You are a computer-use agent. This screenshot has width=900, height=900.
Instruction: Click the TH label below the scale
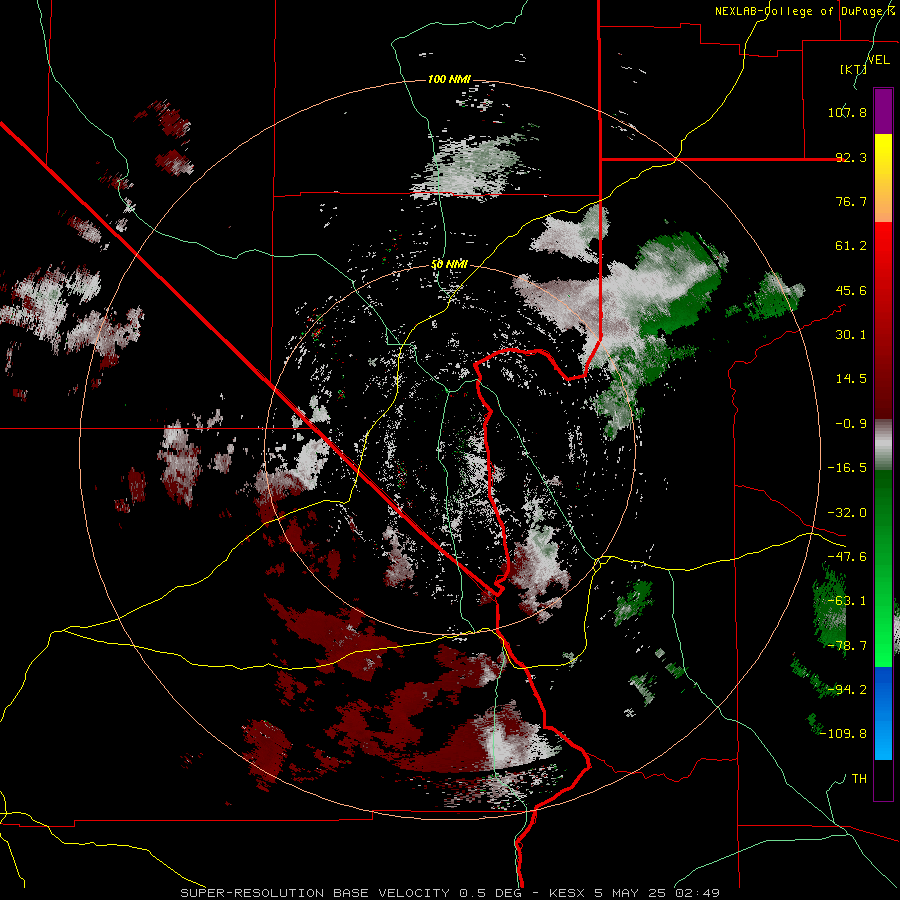coord(859,779)
